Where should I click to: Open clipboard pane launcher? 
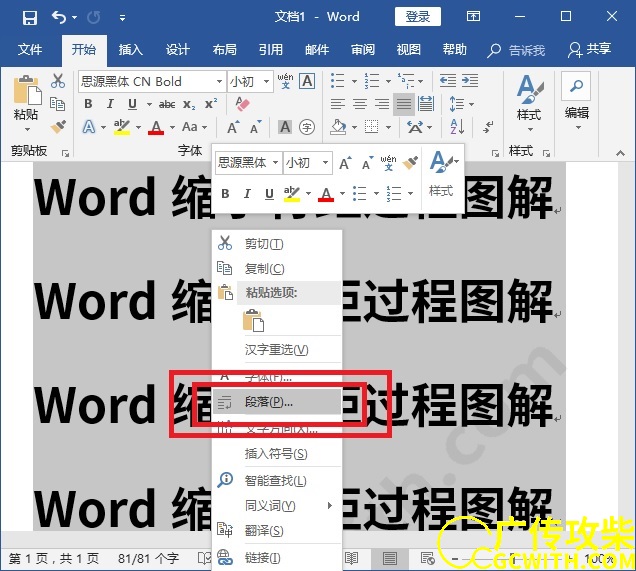[x=65, y=153]
